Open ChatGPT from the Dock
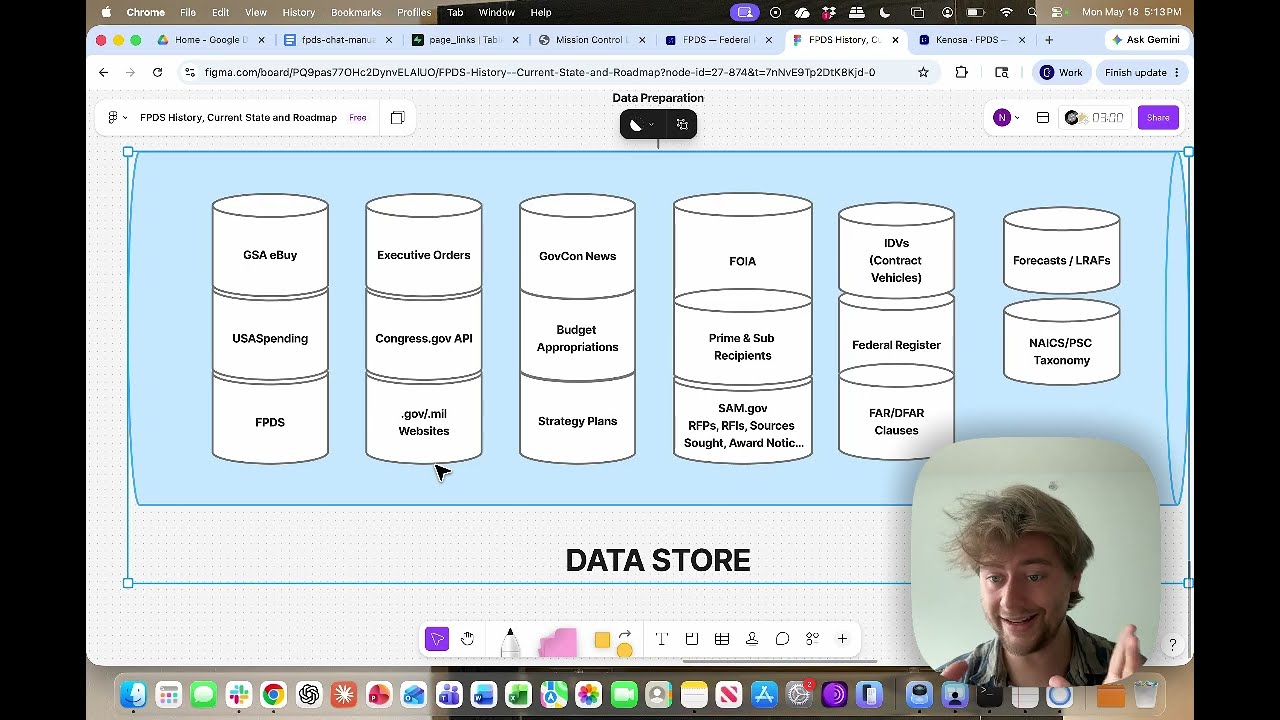Image resolution: width=1280 pixels, height=720 pixels. [x=308, y=694]
